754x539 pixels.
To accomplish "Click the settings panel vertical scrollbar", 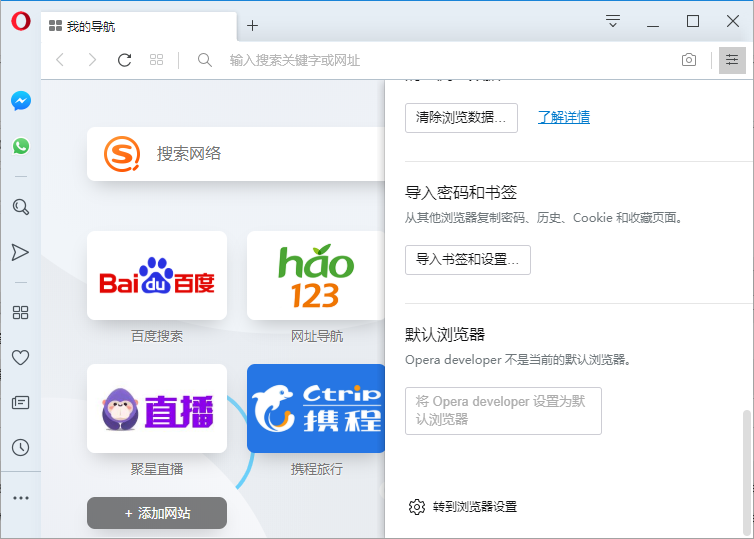I will click(746, 474).
